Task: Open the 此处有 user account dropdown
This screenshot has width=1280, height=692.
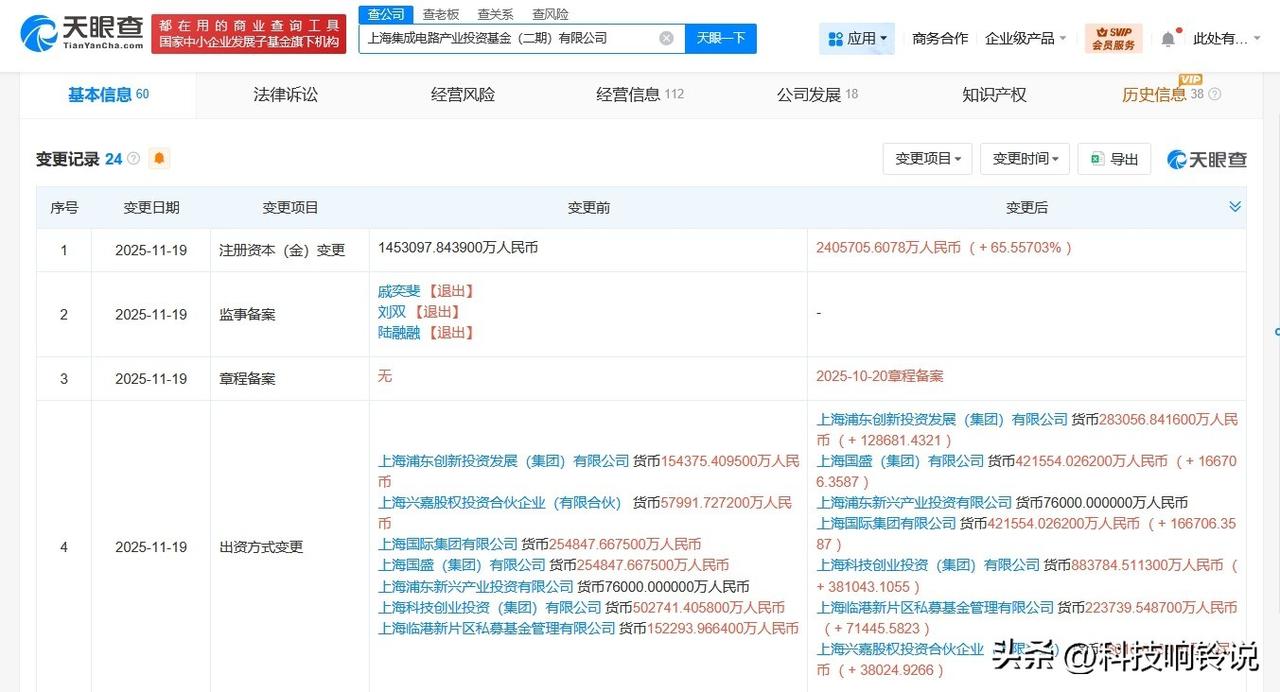Action: pyautogui.click(x=1228, y=38)
